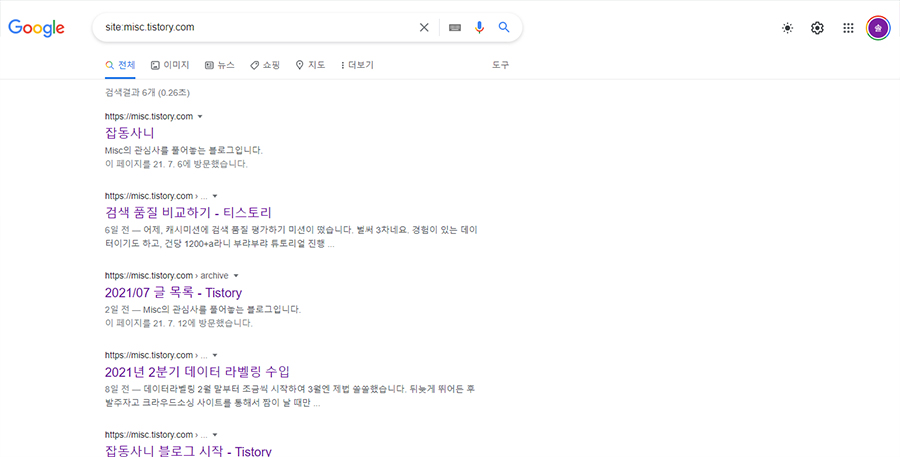Expand dropdown arrow beside first misc.tistory.com URL
Image resolution: width=900 pixels, height=457 pixels.
click(200, 117)
